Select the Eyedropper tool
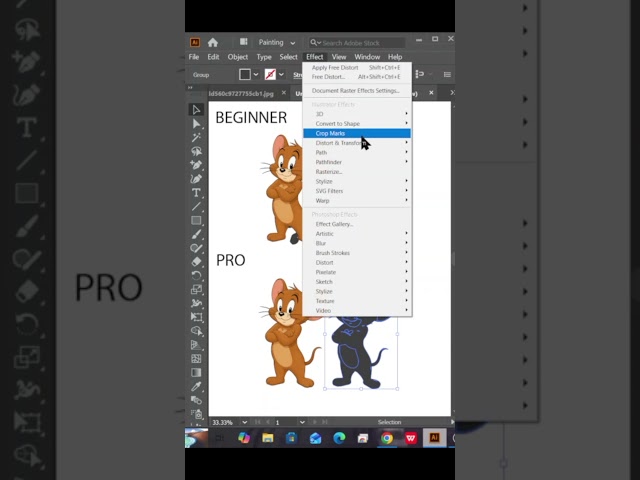The width and height of the screenshot is (640, 480). coord(196,387)
